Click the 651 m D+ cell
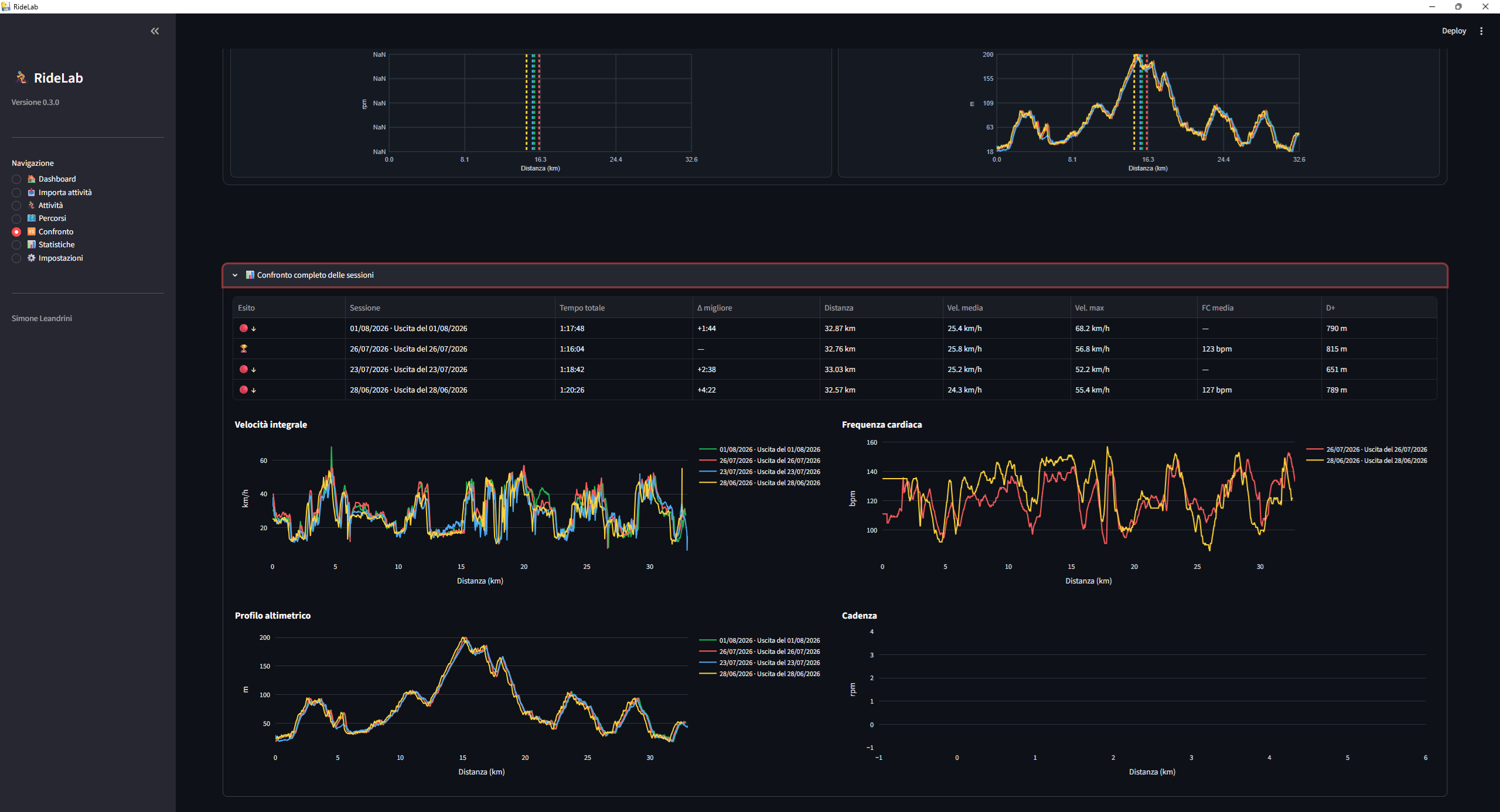The image size is (1500, 812). [x=1379, y=369]
